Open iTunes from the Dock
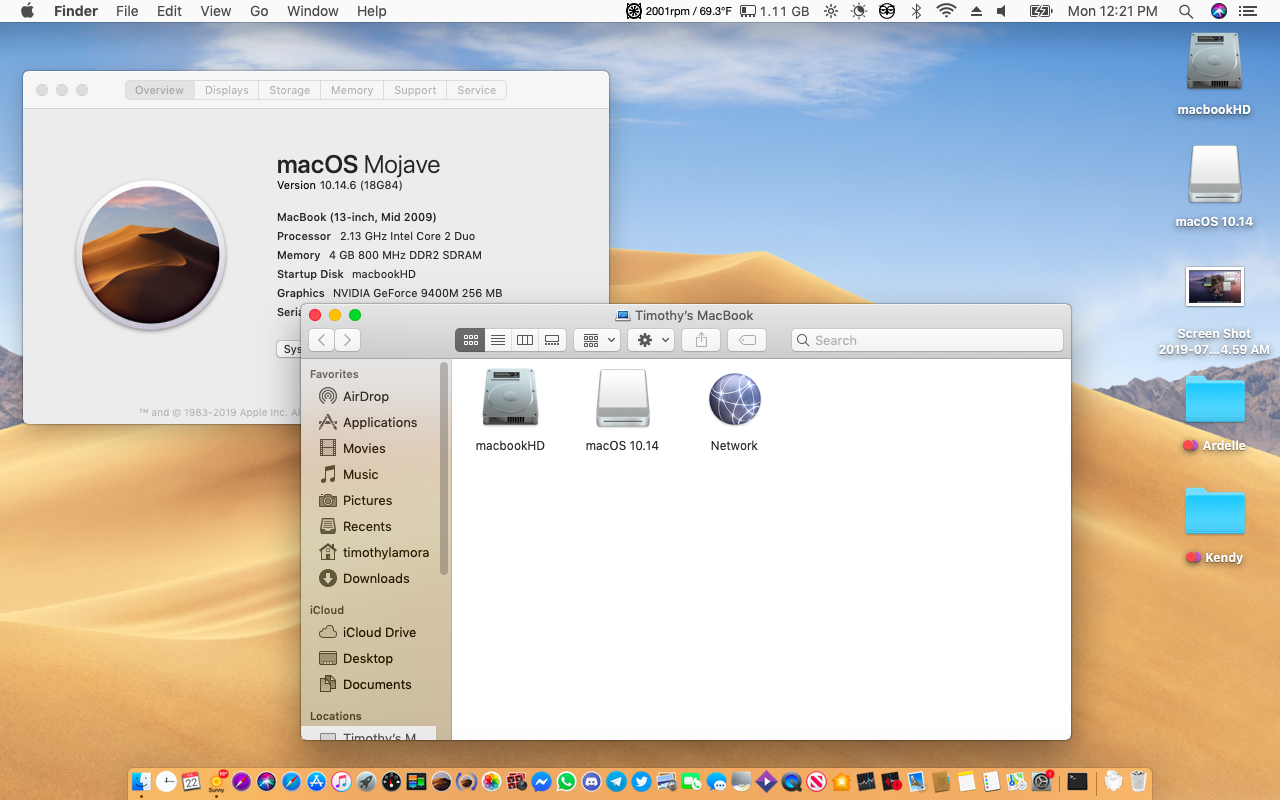Image resolution: width=1280 pixels, height=800 pixels. (341, 781)
